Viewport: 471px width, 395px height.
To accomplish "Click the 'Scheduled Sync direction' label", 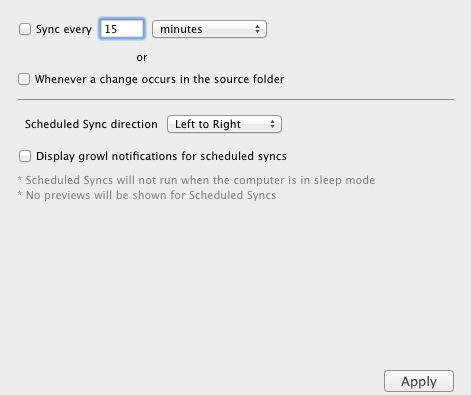I will pyautogui.click(x=91, y=124).
